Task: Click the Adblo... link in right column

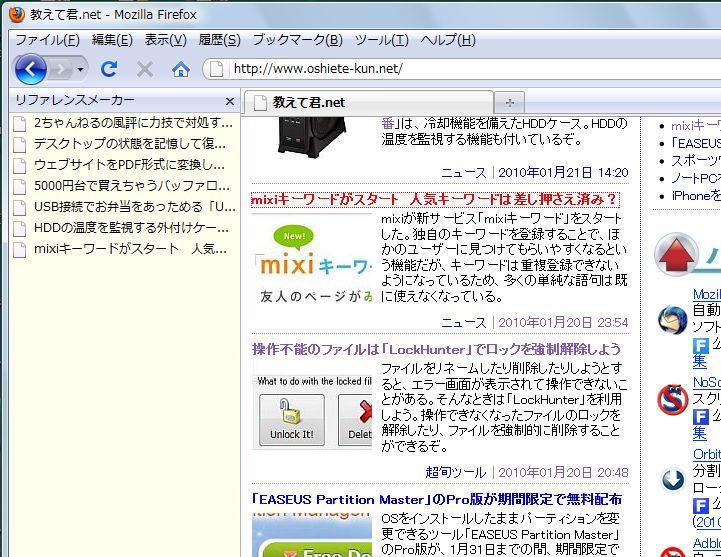Action: coord(707,543)
